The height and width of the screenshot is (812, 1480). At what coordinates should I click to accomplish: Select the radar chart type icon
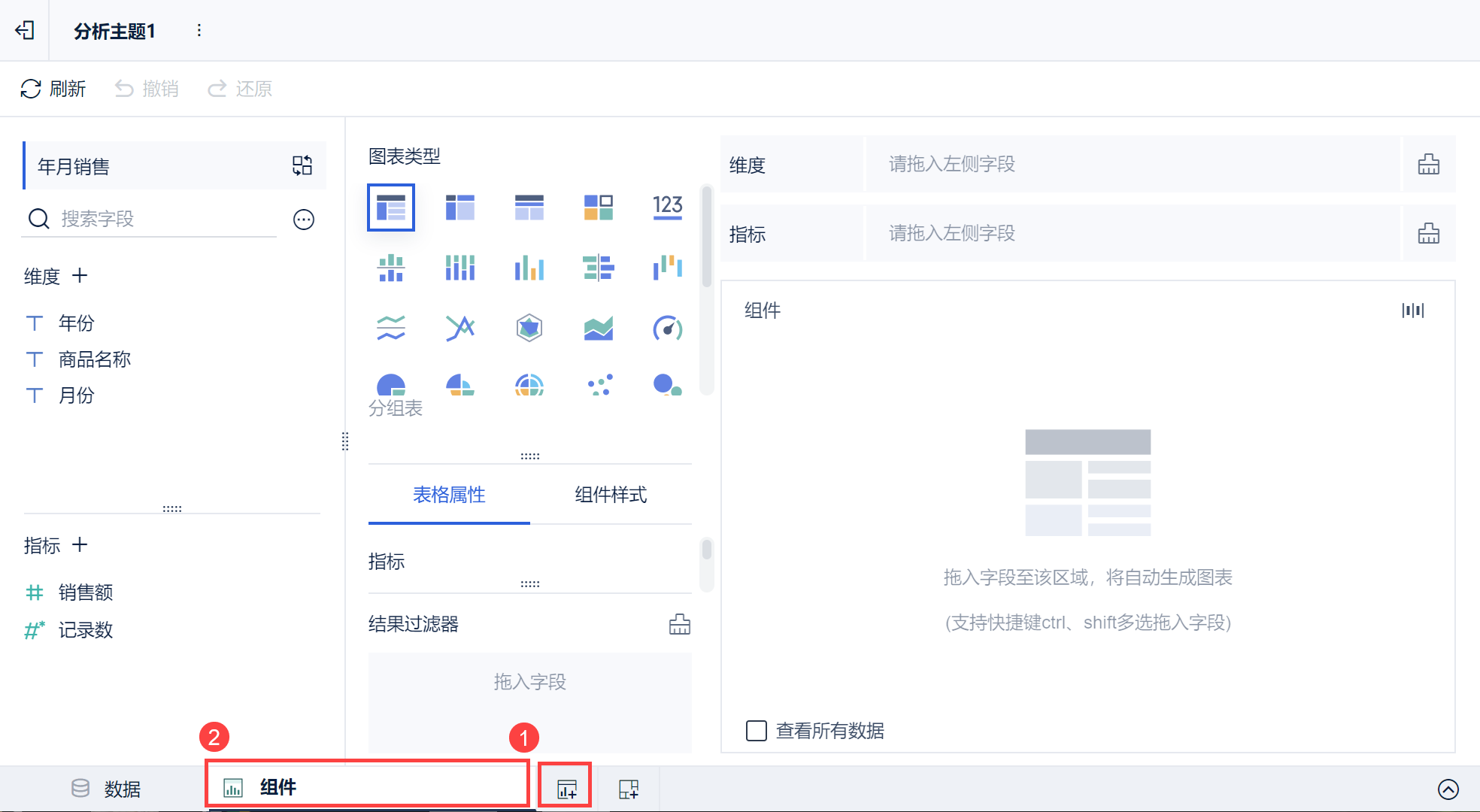coord(529,329)
